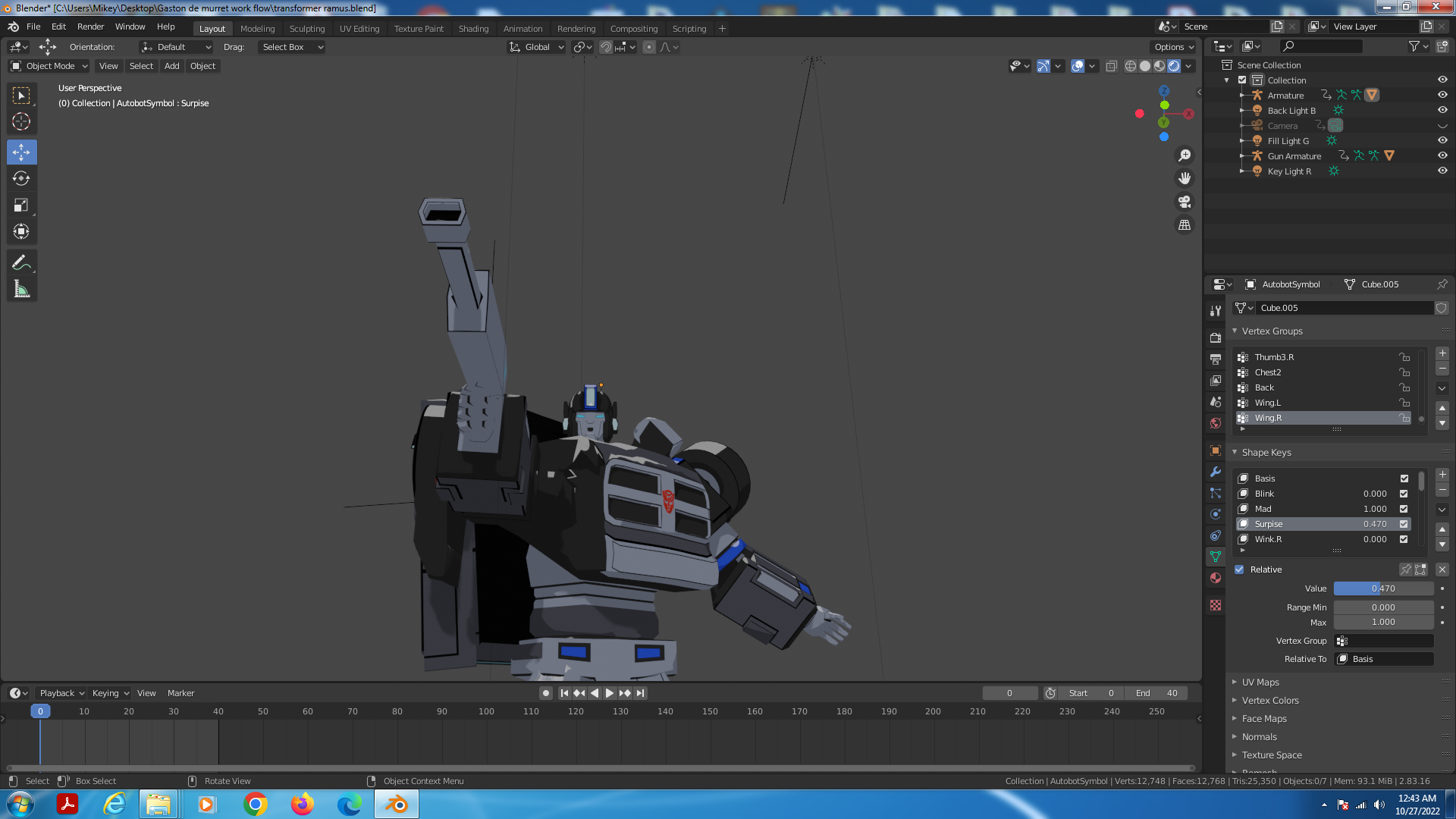Screen dimensions: 1456x819
Task: Click the Pan view hand icon
Action: pyautogui.click(x=1184, y=178)
